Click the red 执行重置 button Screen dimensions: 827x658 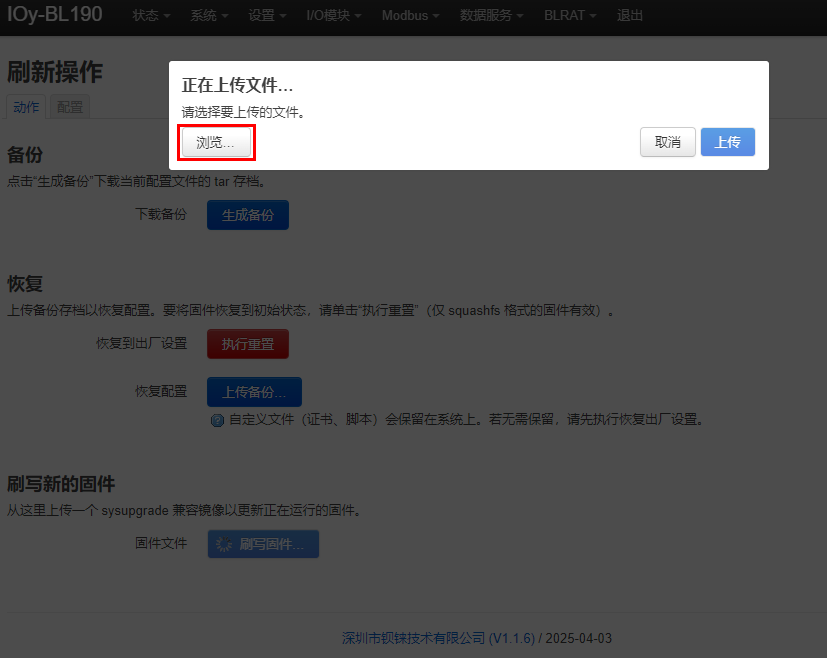tap(248, 344)
